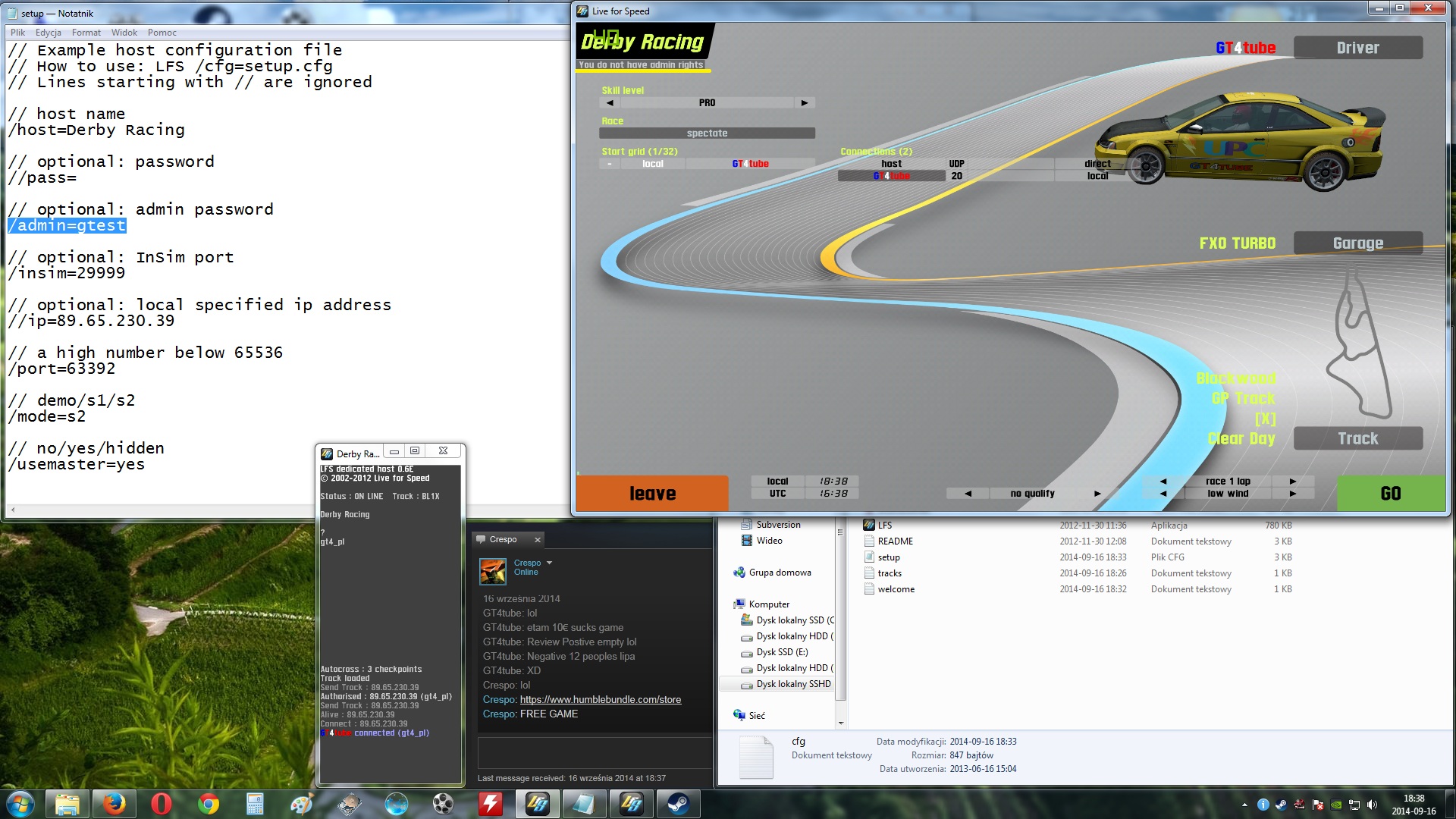Click the Steam chat message input field

tap(595, 753)
